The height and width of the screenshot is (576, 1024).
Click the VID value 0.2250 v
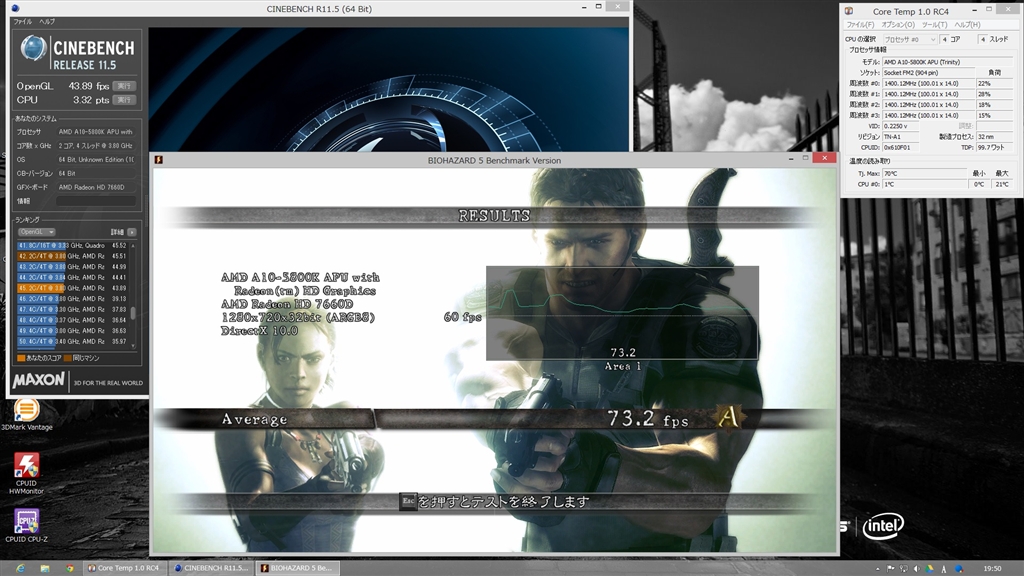(x=901, y=126)
